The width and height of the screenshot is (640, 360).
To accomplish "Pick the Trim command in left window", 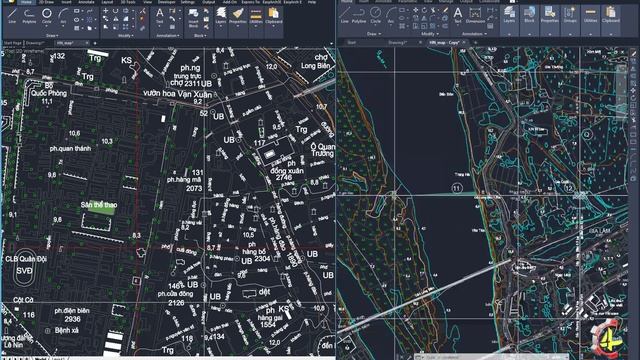I will point(142,11).
